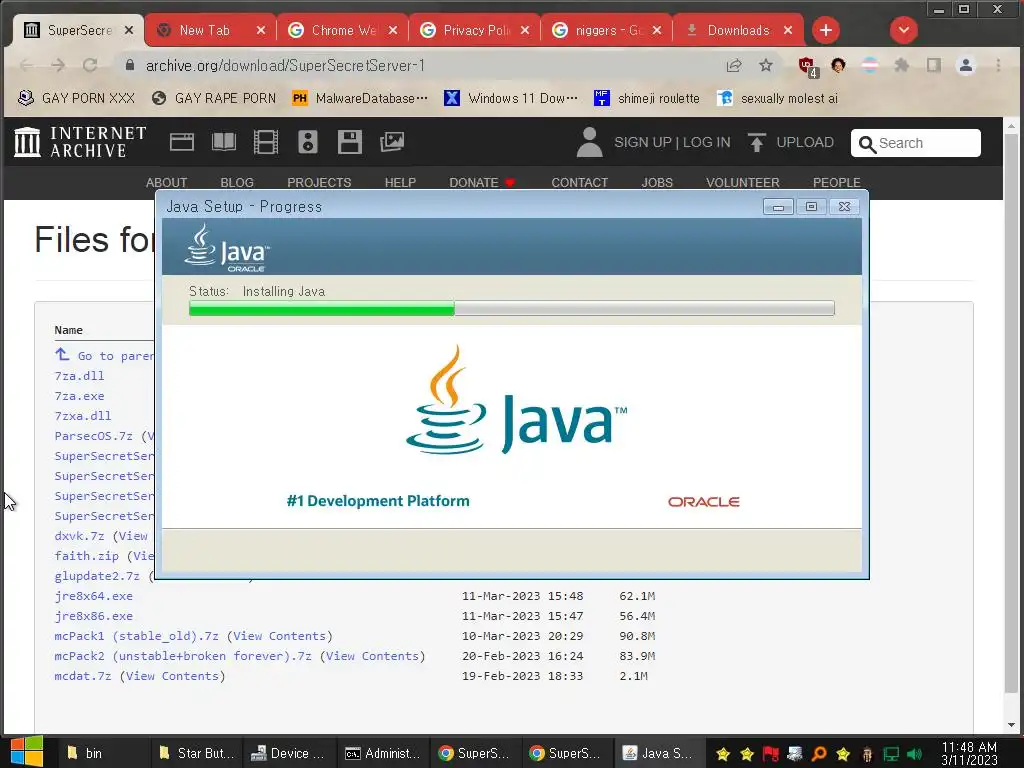This screenshot has height=768, width=1024.
Task: Open the Chrome extensions puzzle icon
Action: pyautogui.click(x=902, y=65)
